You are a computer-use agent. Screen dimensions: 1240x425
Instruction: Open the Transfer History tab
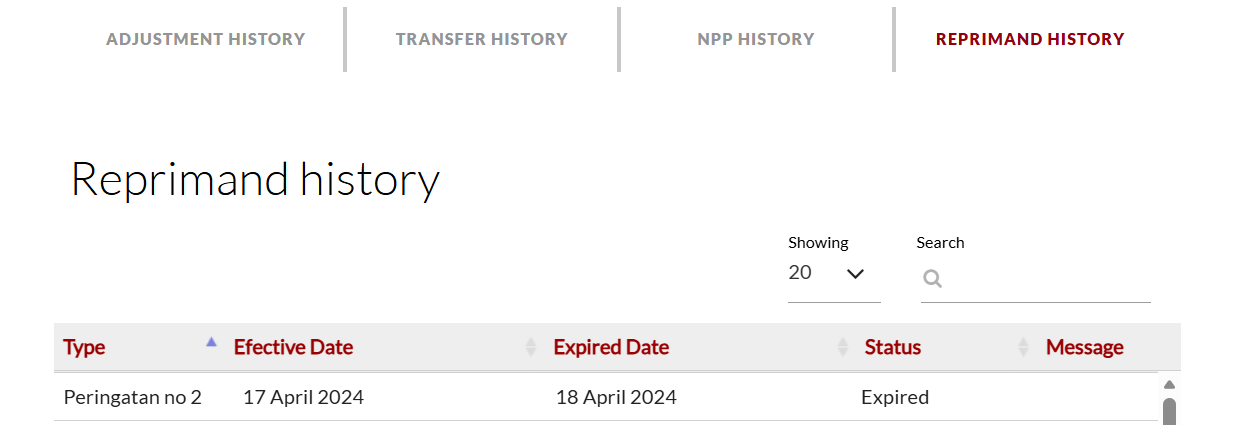click(x=481, y=39)
